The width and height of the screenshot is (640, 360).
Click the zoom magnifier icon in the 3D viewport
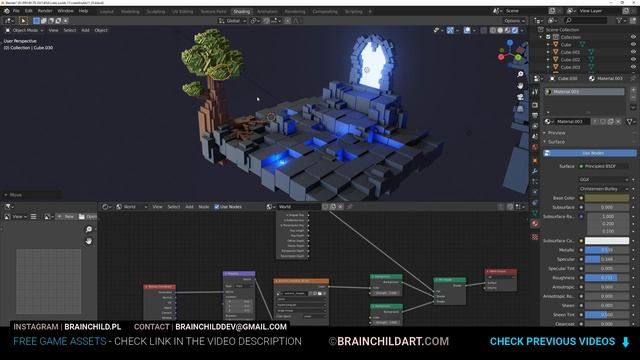coord(520,74)
